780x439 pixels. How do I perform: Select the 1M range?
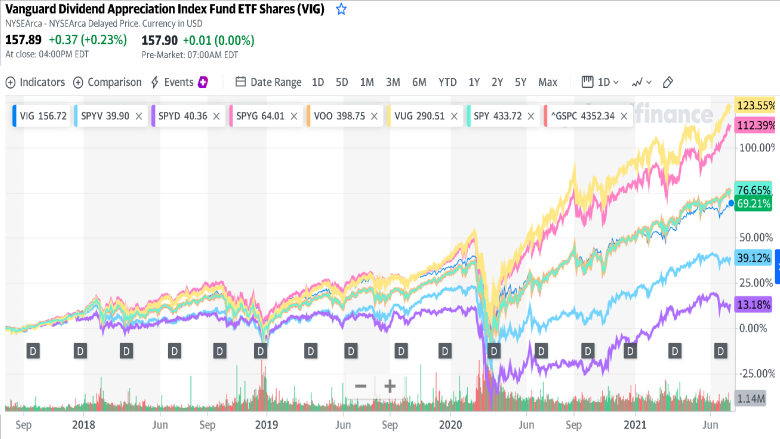[367, 82]
